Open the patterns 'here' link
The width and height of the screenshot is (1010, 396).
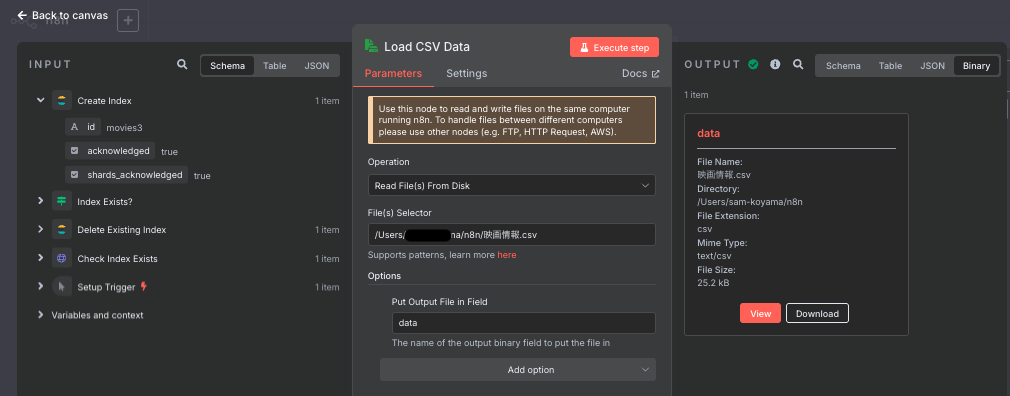[507, 255]
